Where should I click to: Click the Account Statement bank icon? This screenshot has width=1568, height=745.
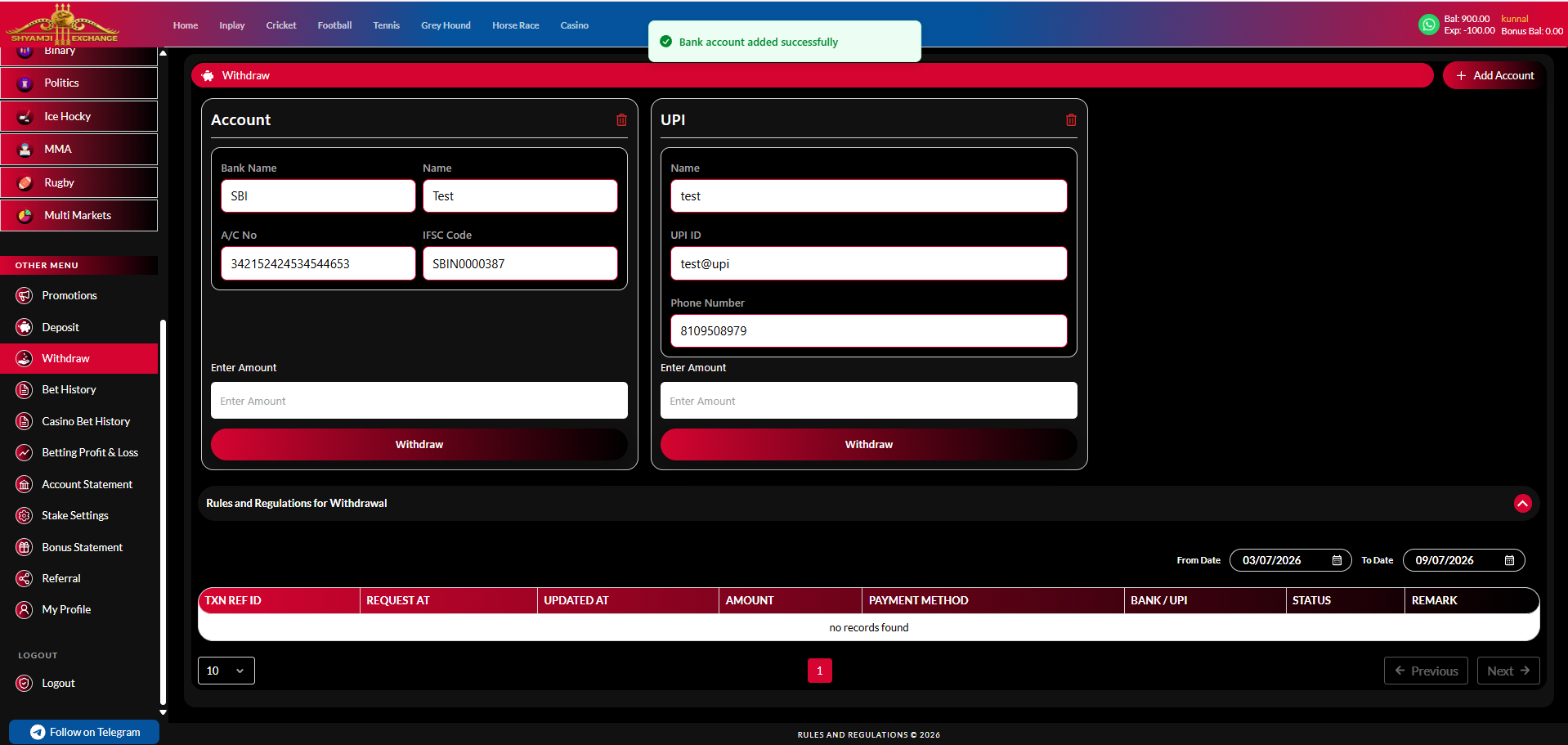pos(25,484)
